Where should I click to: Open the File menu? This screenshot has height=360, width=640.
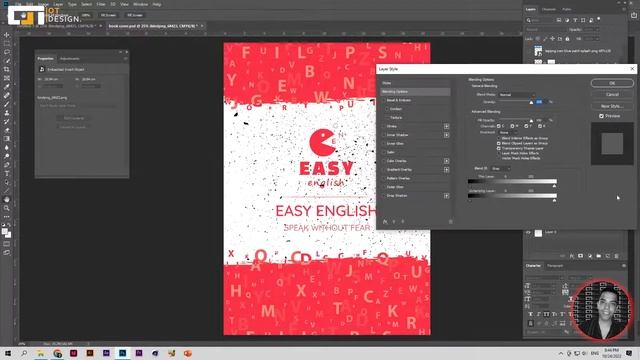(18, 4)
